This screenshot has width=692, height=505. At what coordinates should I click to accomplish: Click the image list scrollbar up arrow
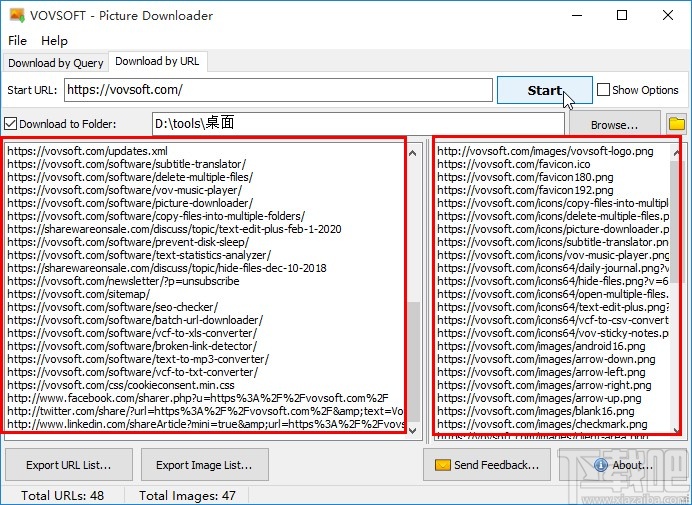point(676,153)
